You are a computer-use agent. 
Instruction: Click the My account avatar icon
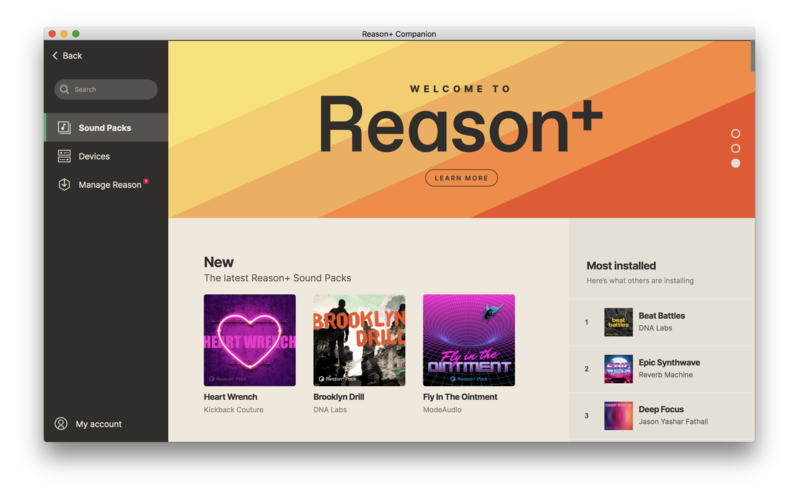tap(61, 424)
